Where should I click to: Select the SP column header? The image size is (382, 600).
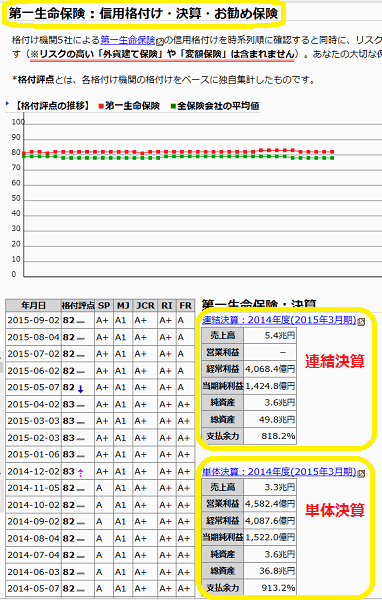[x=104, y=305]
